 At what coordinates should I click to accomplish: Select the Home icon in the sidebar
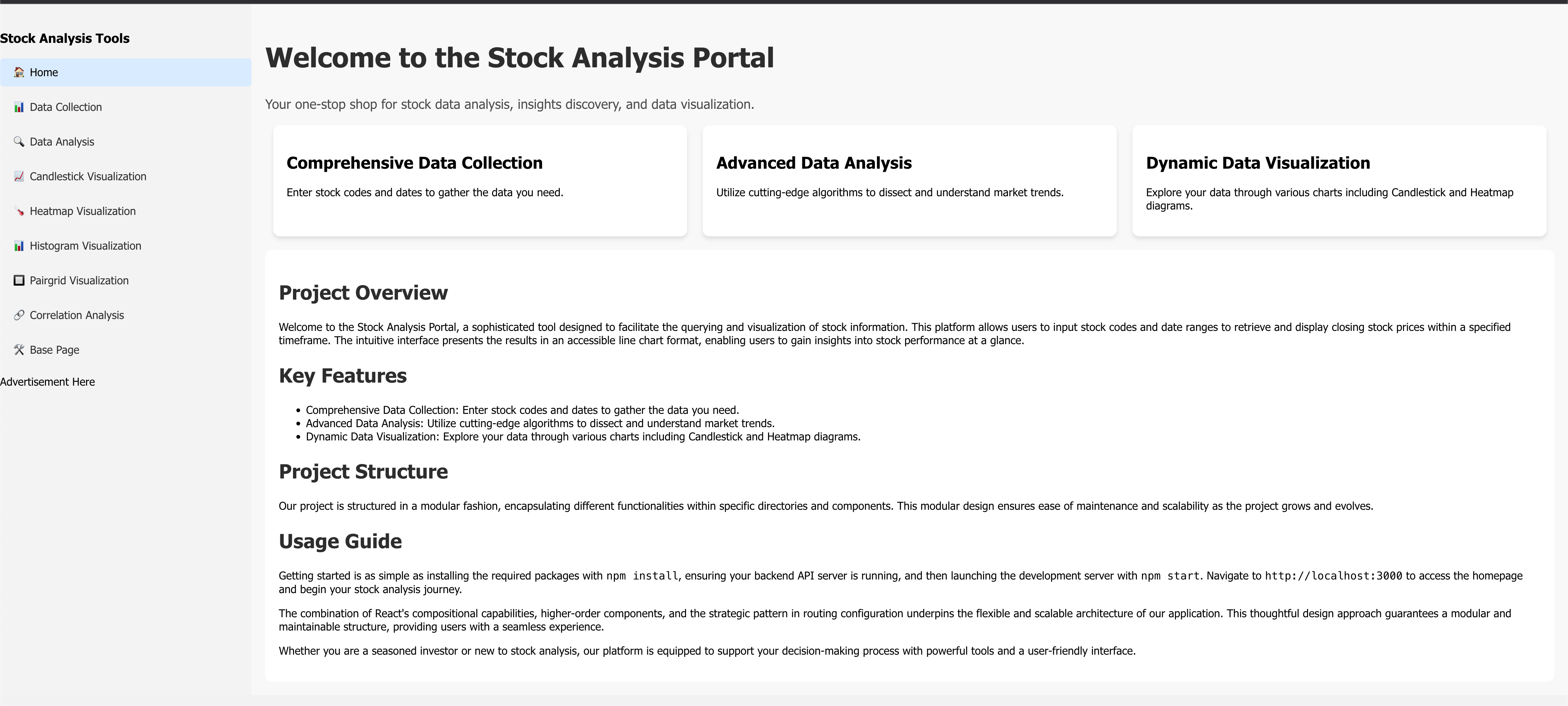[x=19, y=72]
